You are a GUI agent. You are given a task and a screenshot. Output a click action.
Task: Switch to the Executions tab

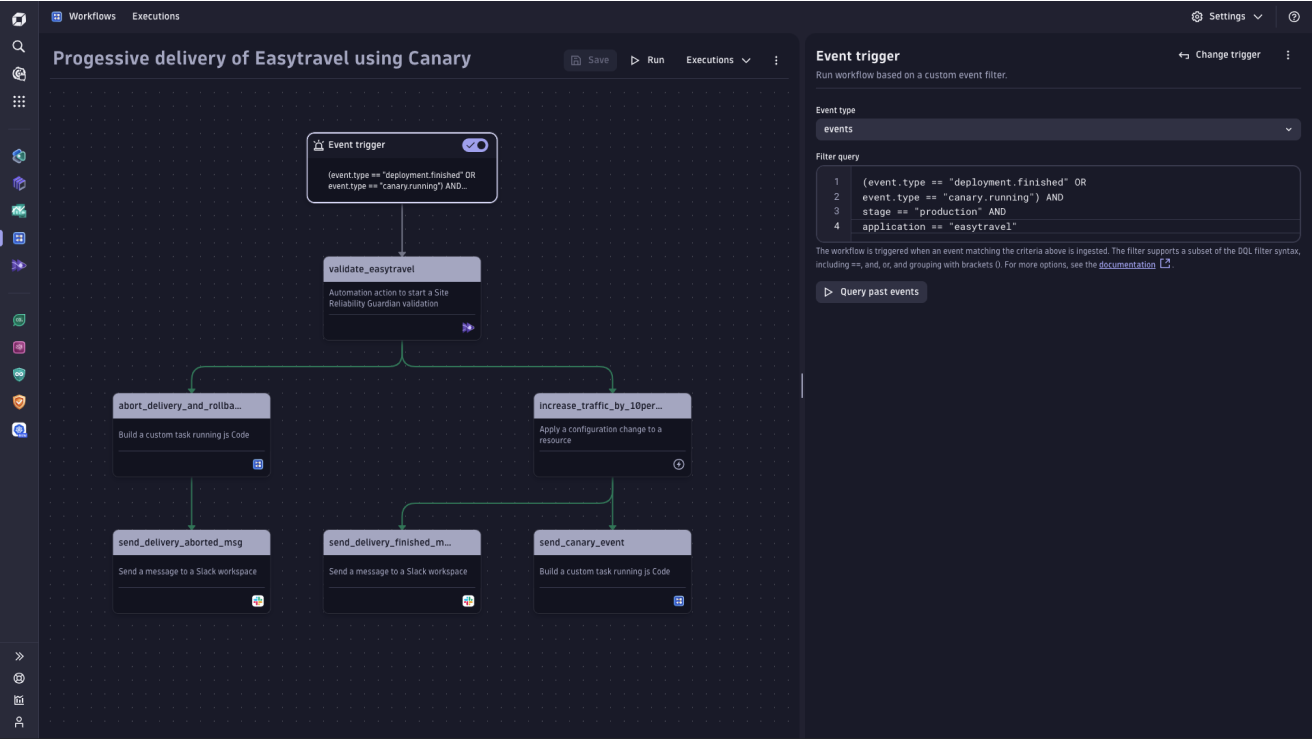[156, 17]
